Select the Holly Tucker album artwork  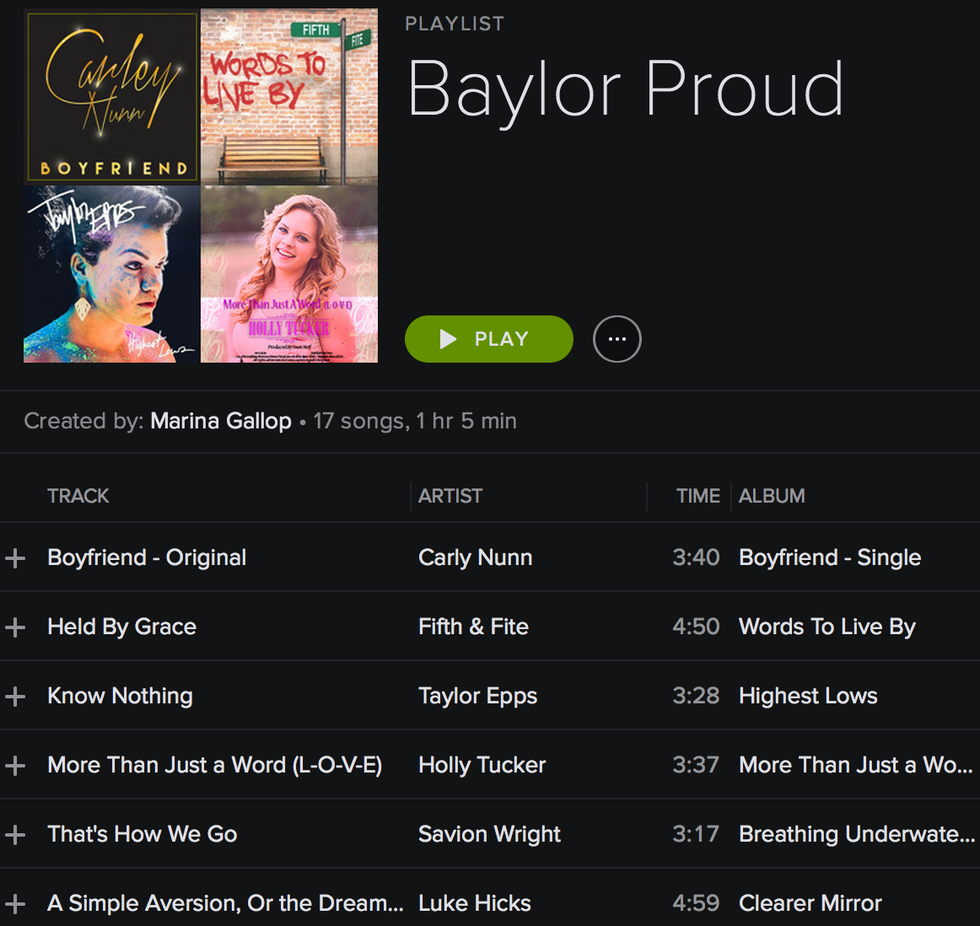pos(289,274)
